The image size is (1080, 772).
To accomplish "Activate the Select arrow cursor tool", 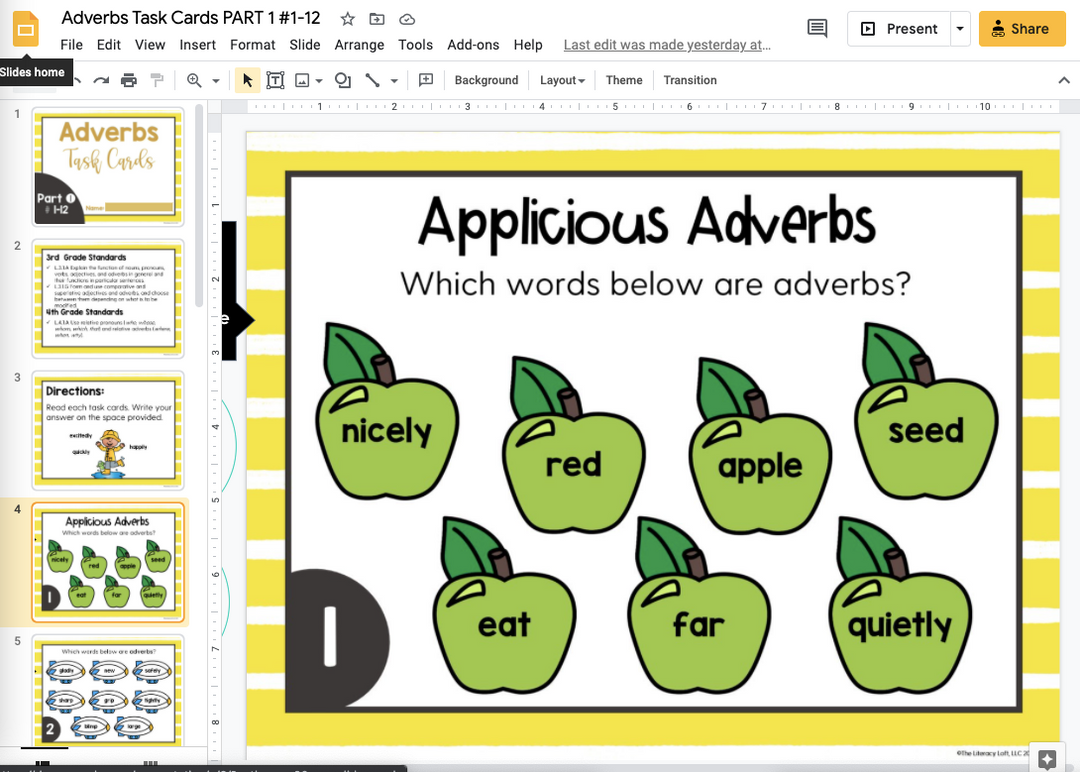I will [248, 80].
